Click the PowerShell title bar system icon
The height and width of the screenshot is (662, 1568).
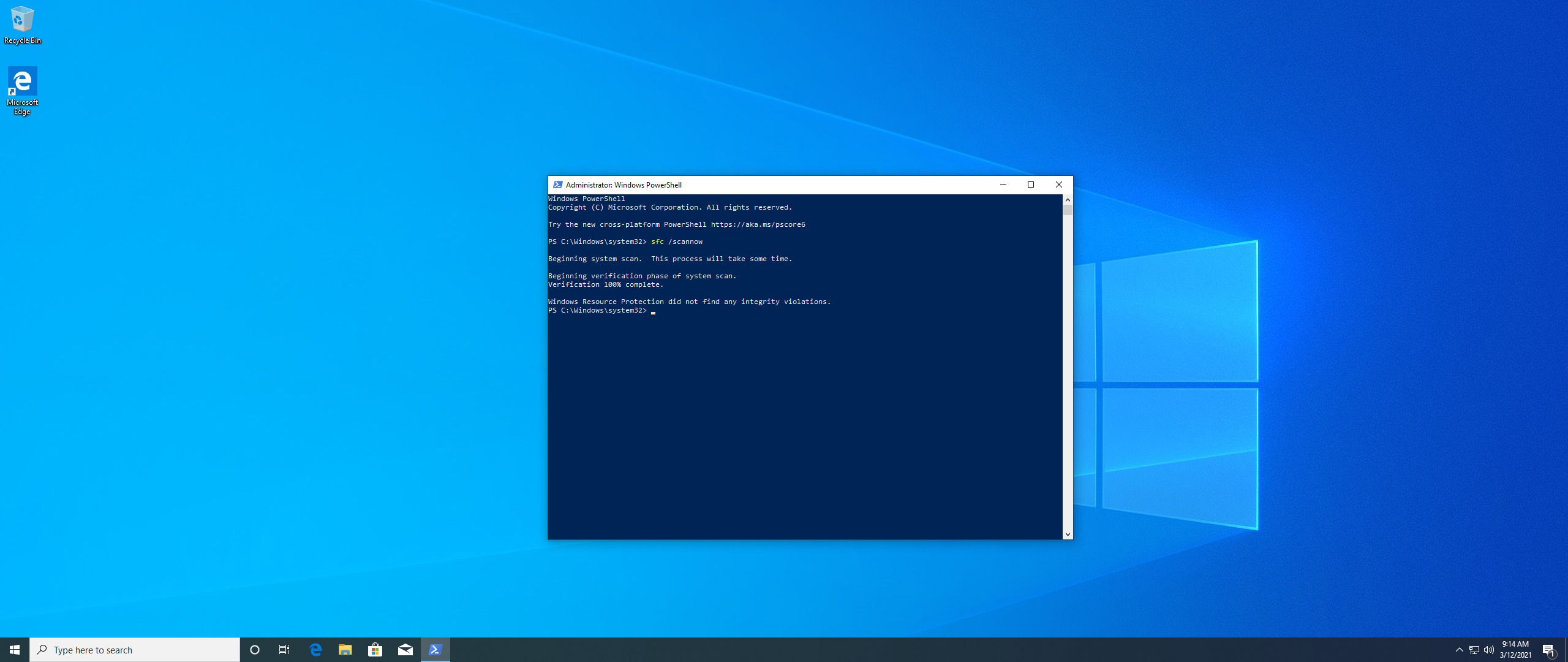tap(557, 185)
